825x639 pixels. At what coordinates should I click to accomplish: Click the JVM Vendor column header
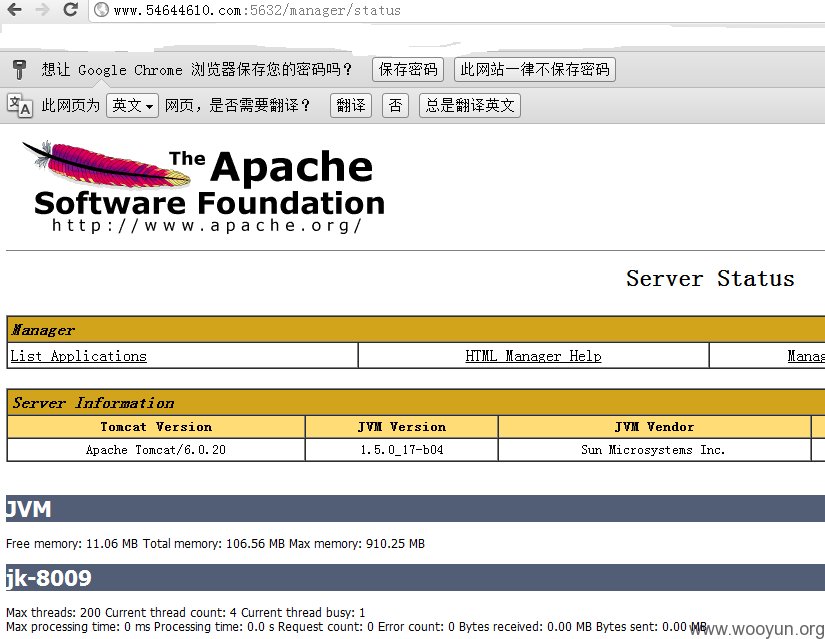tap(655, 427)
